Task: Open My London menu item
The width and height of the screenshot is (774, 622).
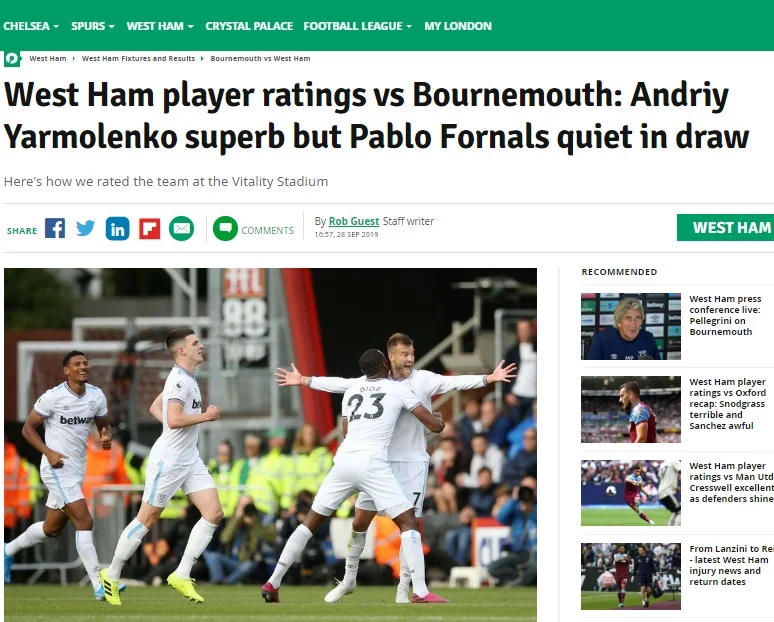Action: click(458, 26)
